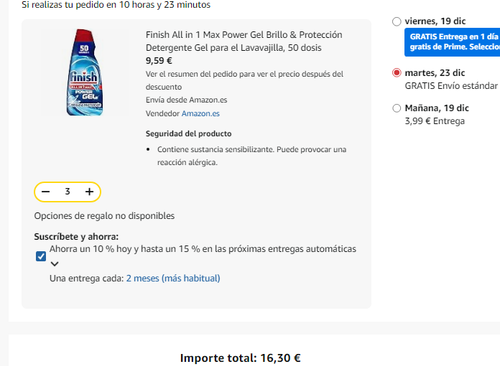Open the 2 meses delivery frequency dropdown
500x366 pixels.
pos(173,278)
